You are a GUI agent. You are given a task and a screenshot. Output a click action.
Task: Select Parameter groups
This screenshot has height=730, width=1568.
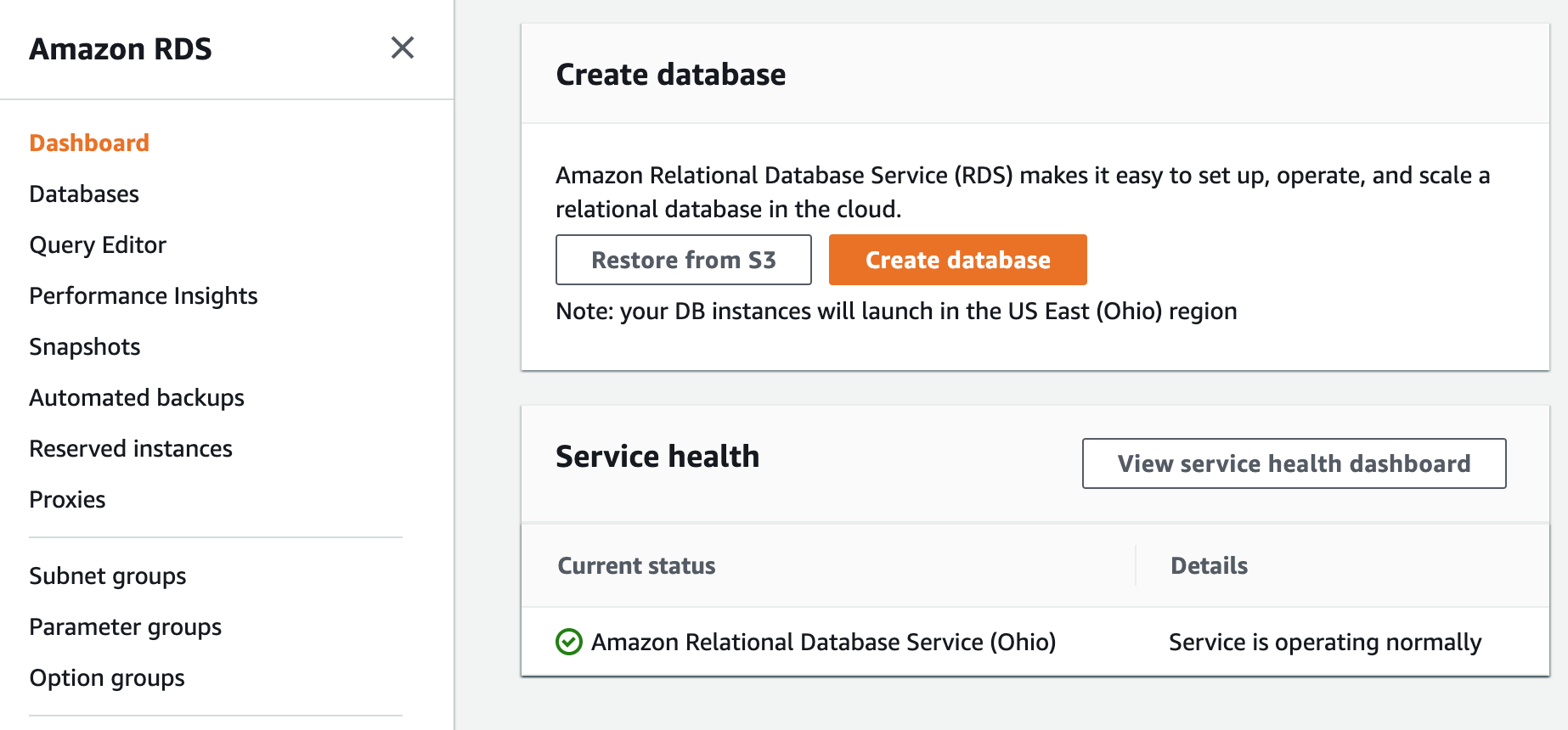click(126, 626)
